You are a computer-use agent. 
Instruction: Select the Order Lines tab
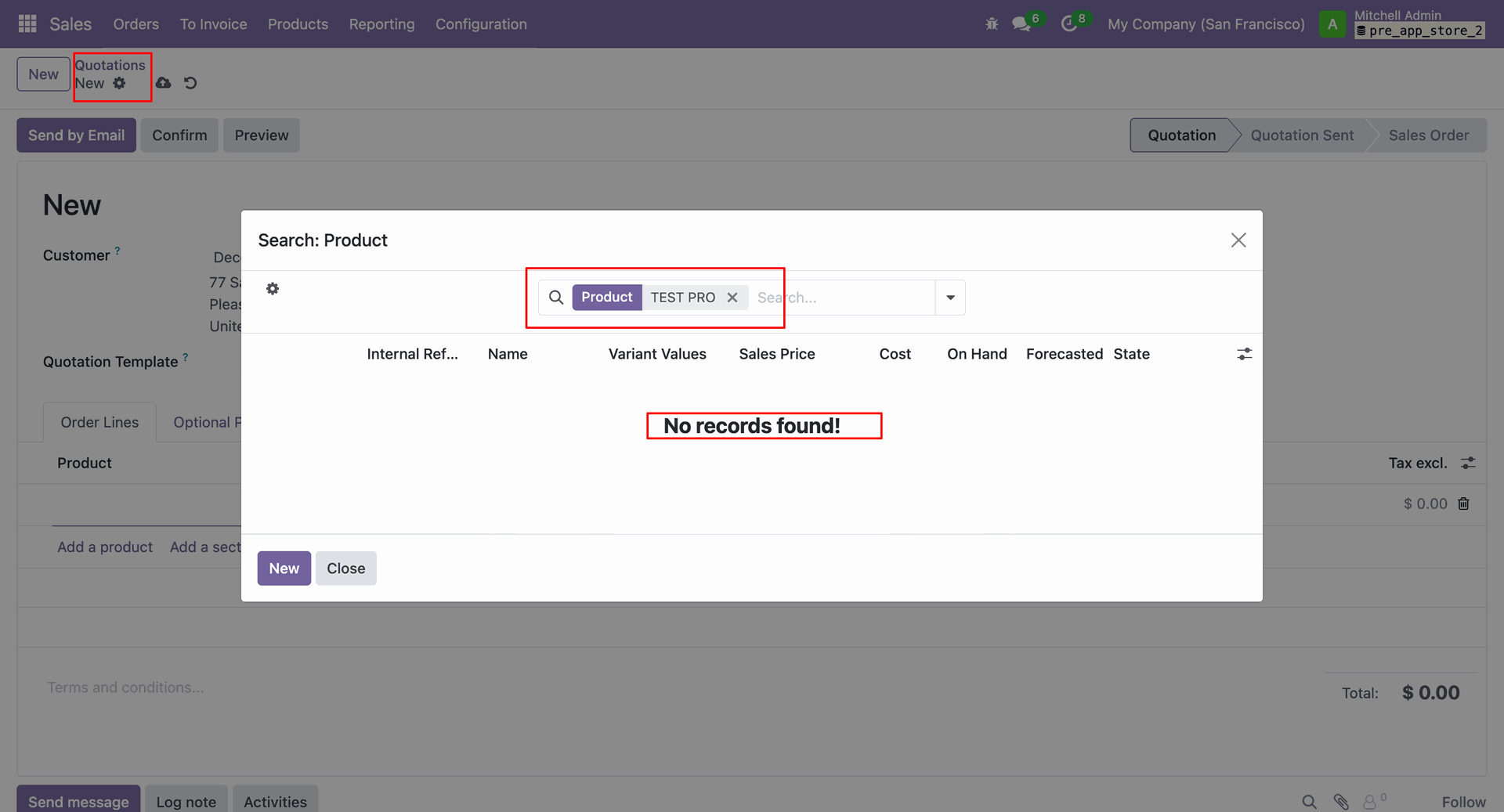(x=99, y=422)
